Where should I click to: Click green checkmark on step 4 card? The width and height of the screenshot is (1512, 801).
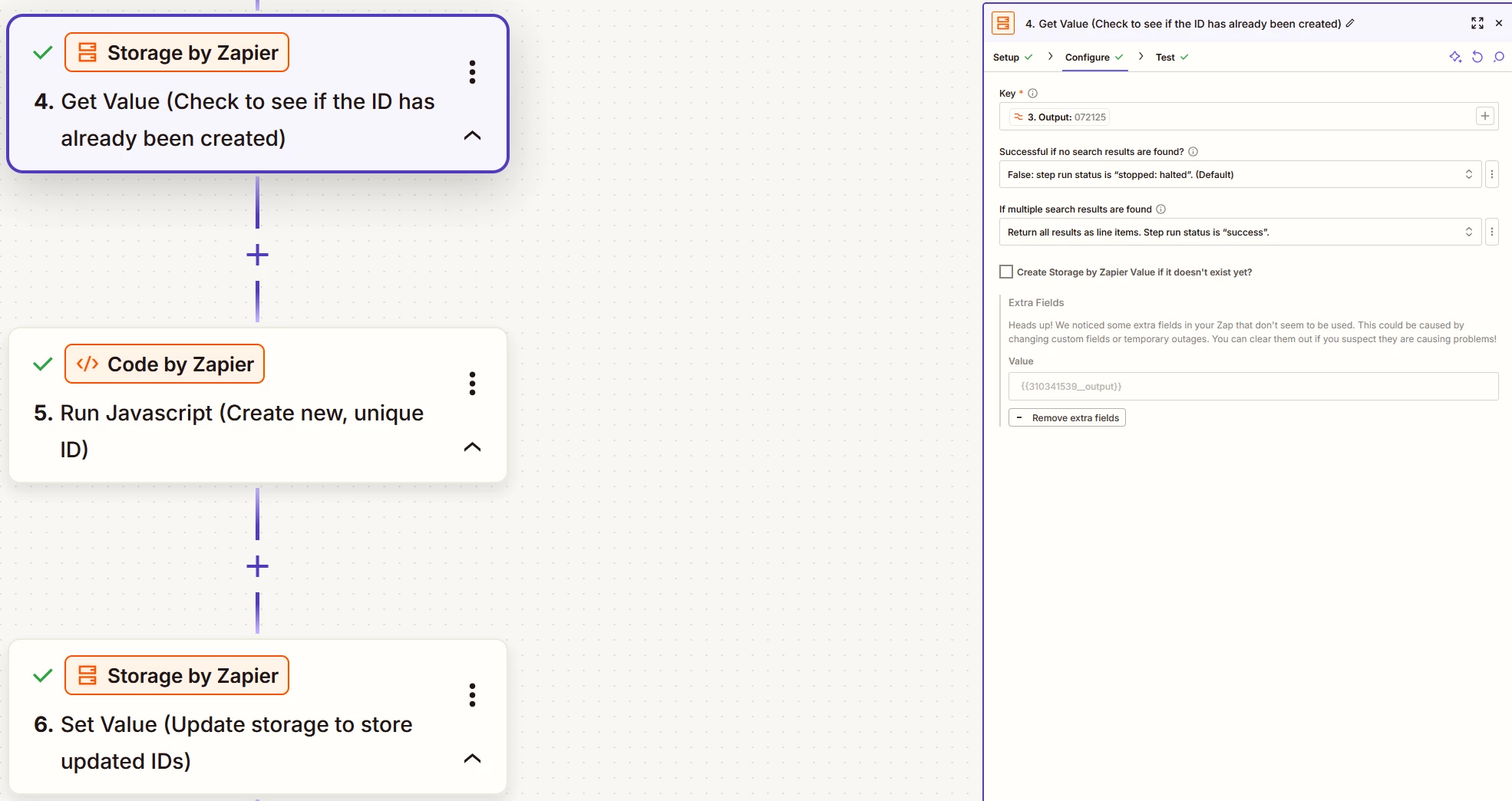[x=43, y=53]
